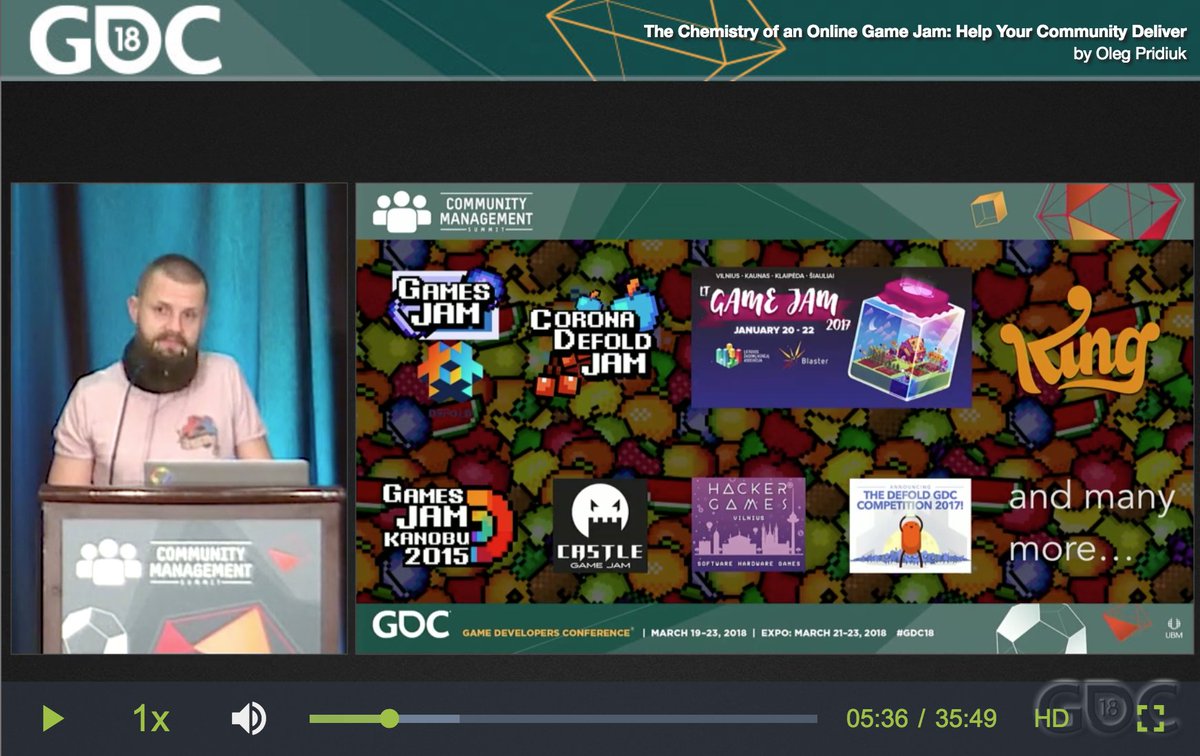
Task: Click the play button
Action: pos(53,718)
